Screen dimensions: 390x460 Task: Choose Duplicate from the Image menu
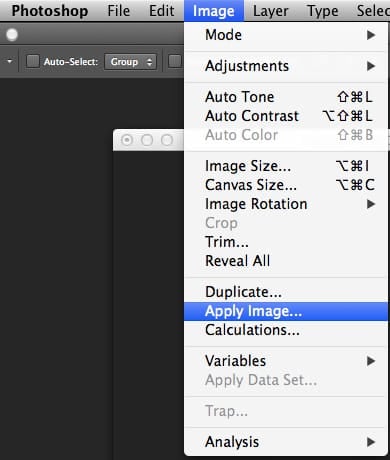tap(286, 292)
